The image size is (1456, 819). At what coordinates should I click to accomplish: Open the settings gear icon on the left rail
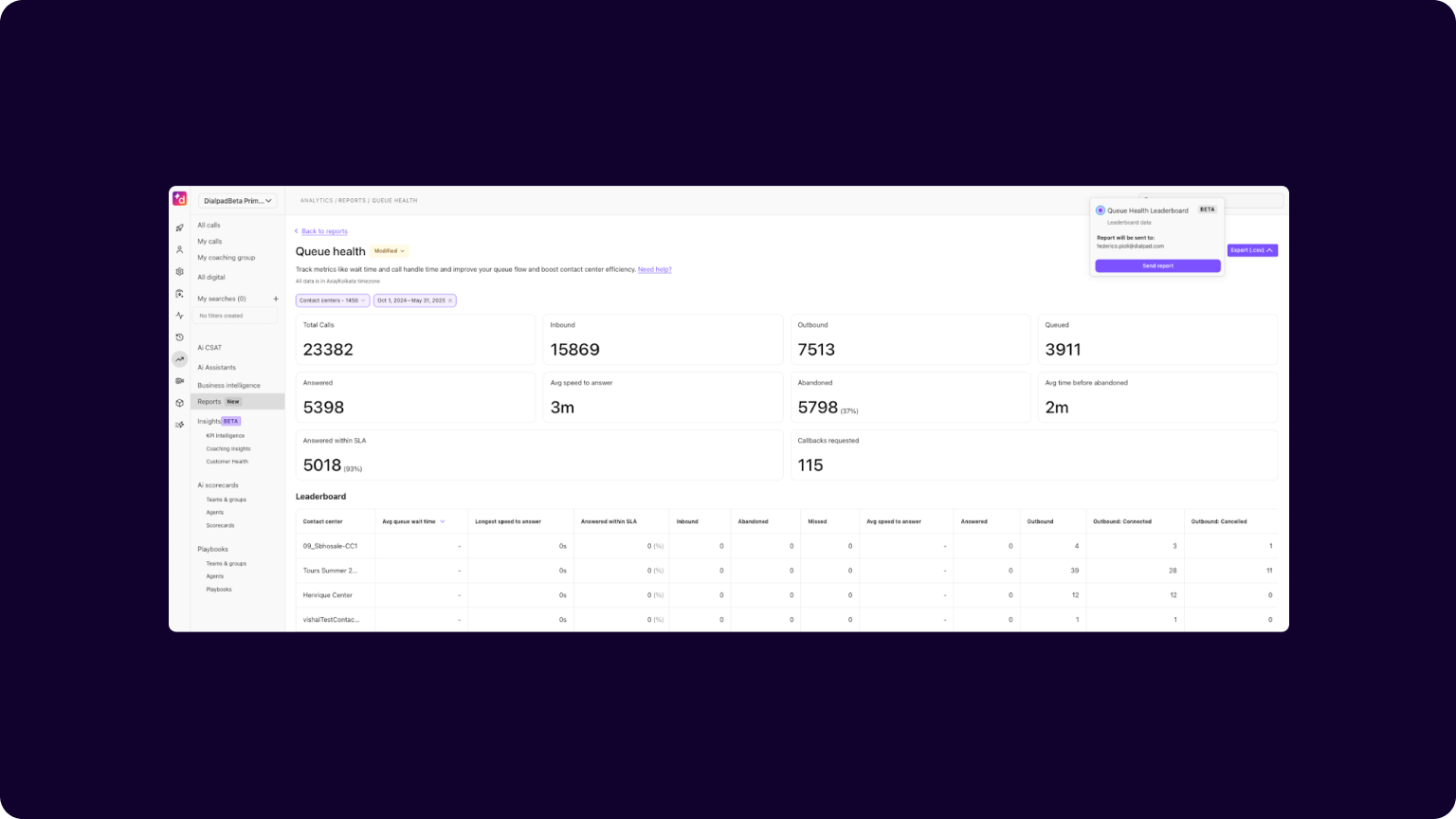[179, 271]
